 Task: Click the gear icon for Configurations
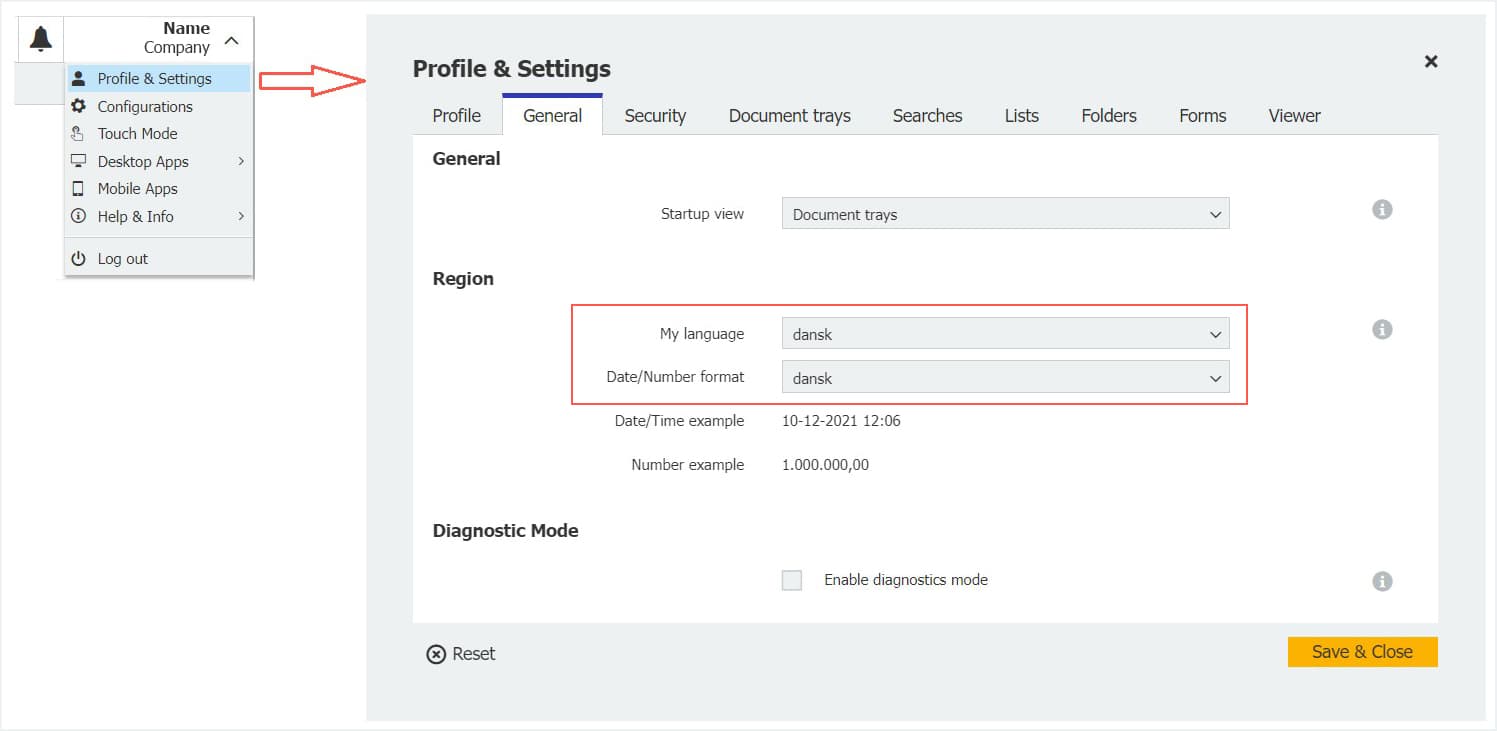point(78,106)
